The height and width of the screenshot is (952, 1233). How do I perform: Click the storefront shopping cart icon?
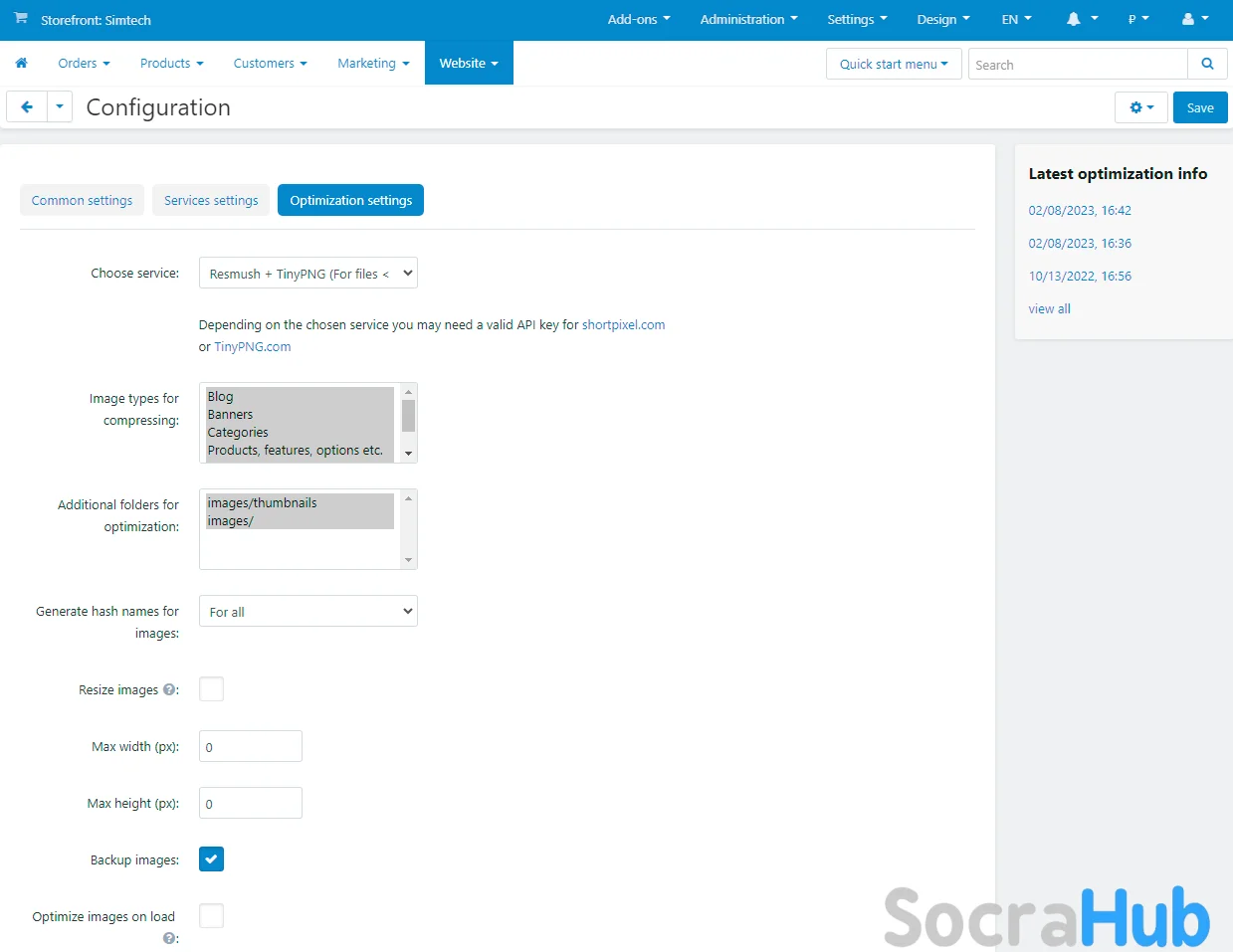21,19
